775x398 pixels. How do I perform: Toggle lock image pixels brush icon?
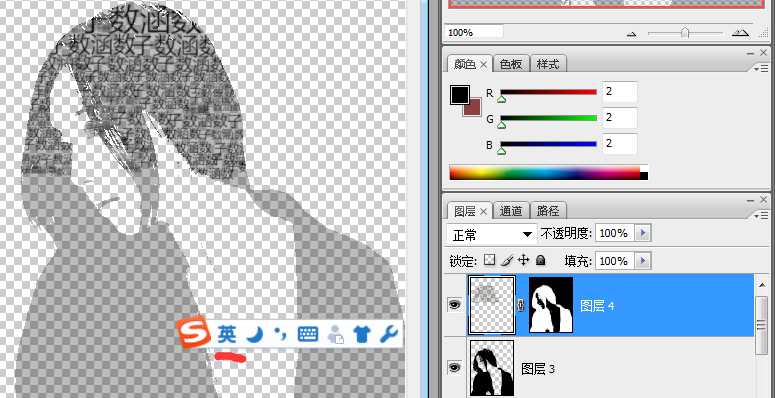[x=507, y=260]
